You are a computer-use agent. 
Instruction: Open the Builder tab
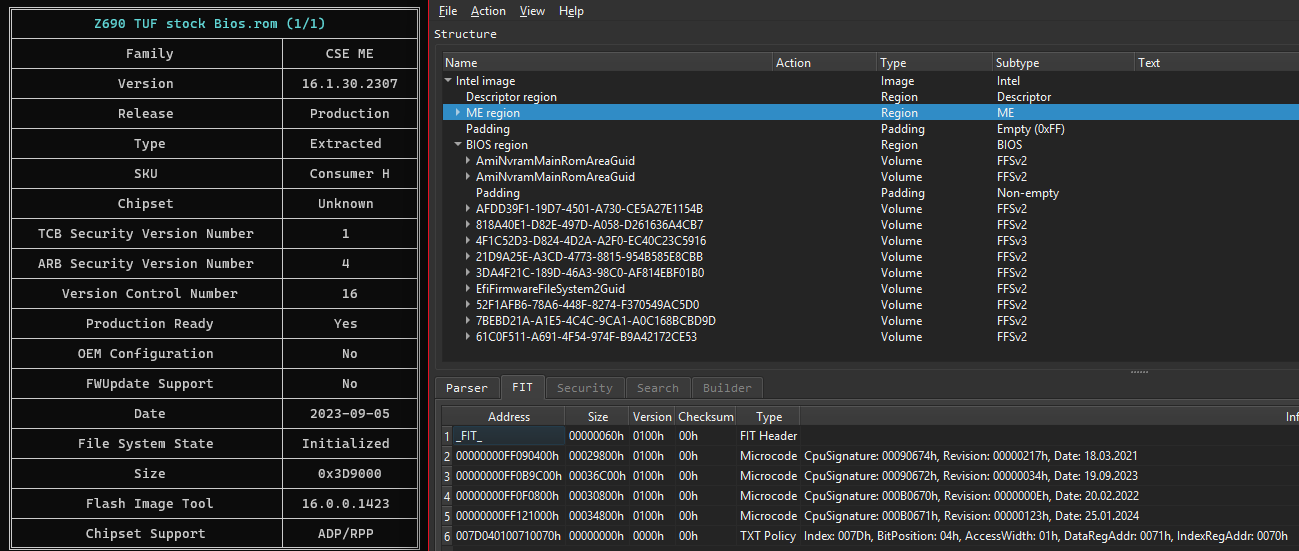(x=727, y=388)
